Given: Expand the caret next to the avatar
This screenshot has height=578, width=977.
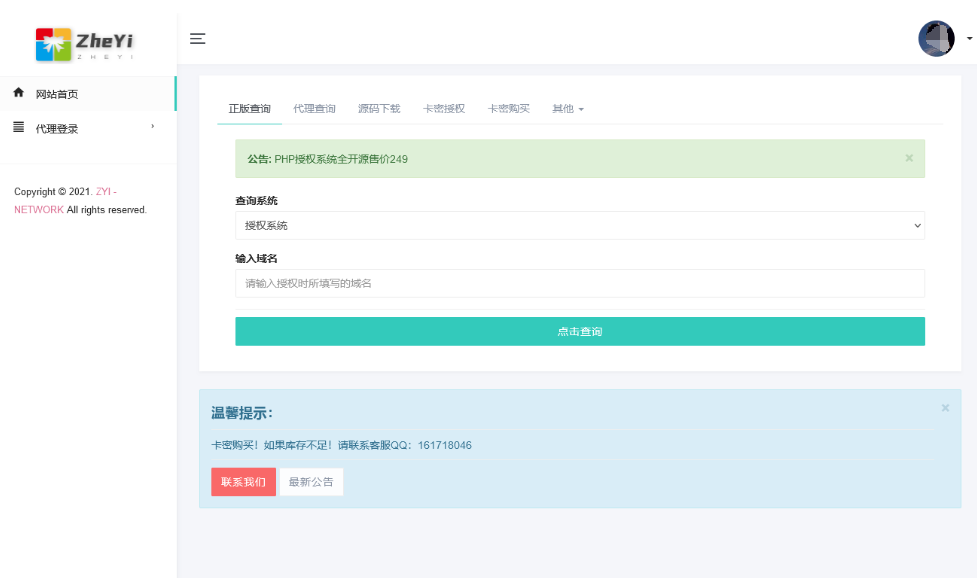Looking at the screenshot, I should pos(969,38).
